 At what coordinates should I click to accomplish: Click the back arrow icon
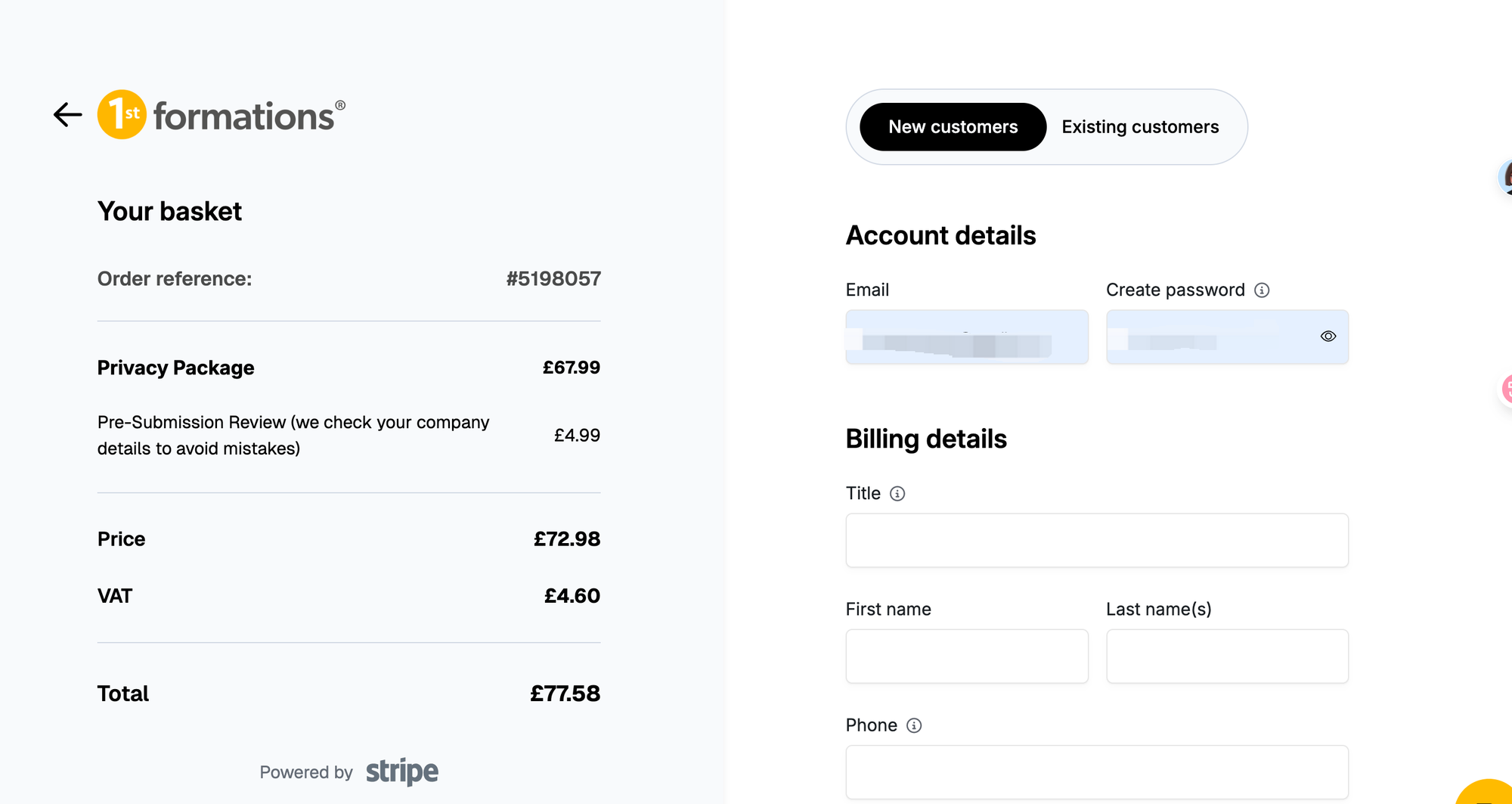click(67, 115)
